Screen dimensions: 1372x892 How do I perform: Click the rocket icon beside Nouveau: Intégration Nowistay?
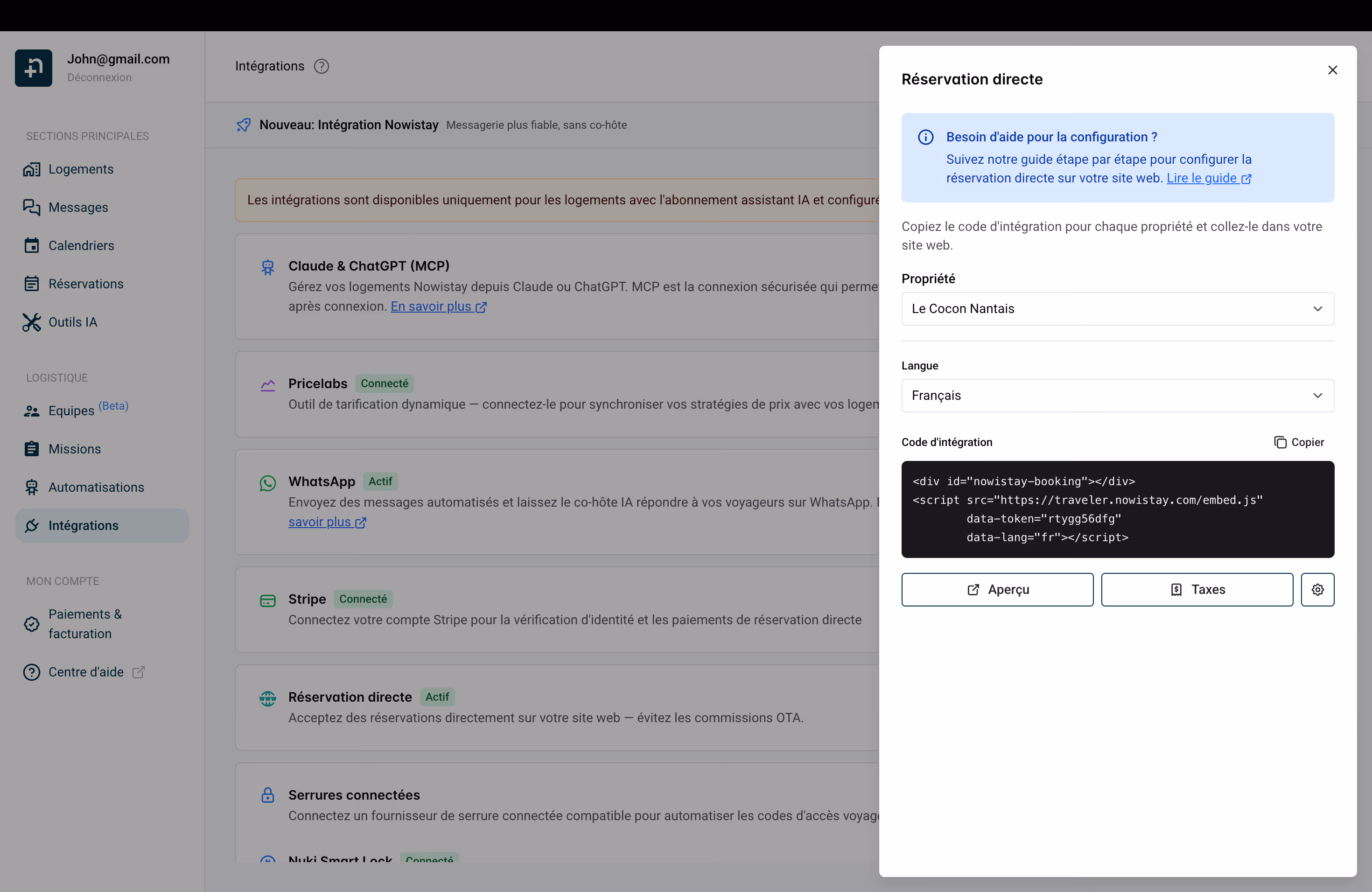[x=244, y=125]
